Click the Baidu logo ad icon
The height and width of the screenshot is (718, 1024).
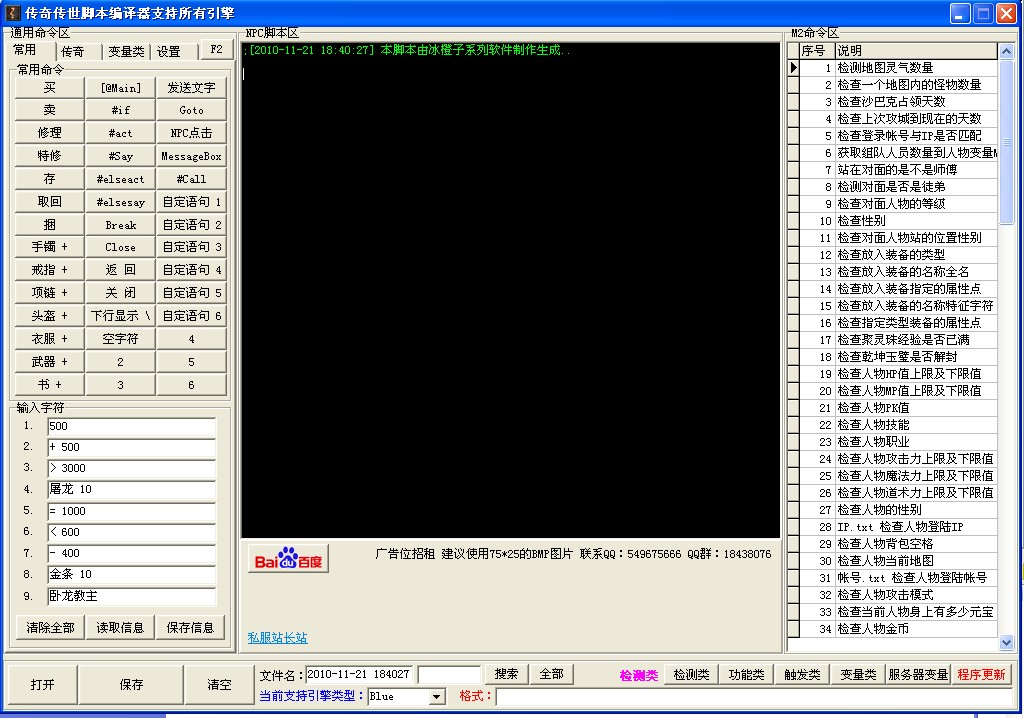pos(287,558)
